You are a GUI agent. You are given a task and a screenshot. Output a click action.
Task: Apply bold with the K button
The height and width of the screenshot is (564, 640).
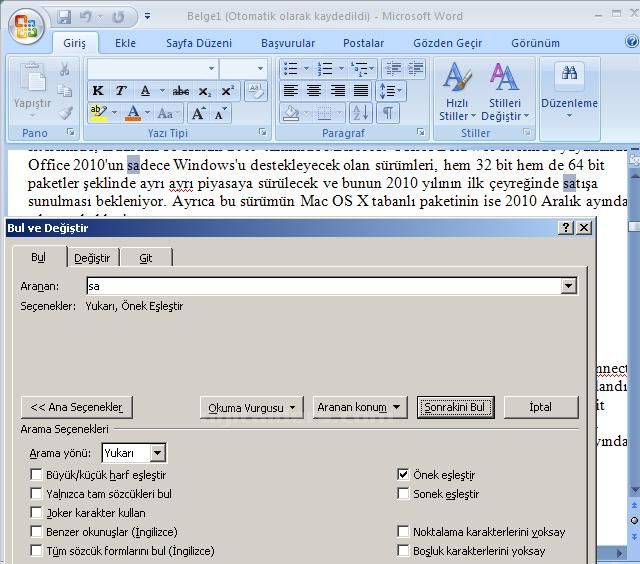tap(98, 91)
